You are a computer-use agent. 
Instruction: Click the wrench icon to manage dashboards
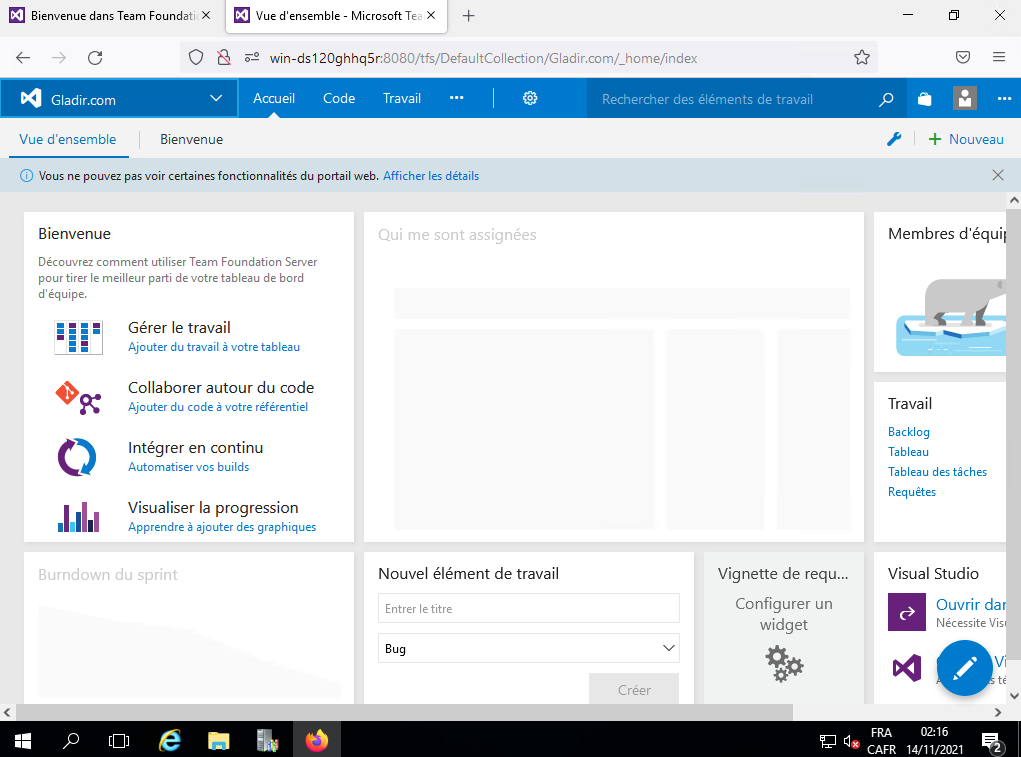point(894,139)
